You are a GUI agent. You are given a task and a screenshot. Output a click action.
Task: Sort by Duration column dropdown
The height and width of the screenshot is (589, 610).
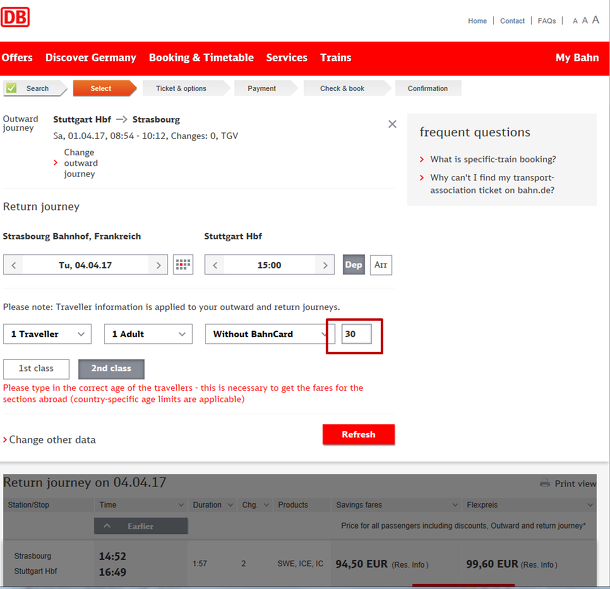click(230, 505)
